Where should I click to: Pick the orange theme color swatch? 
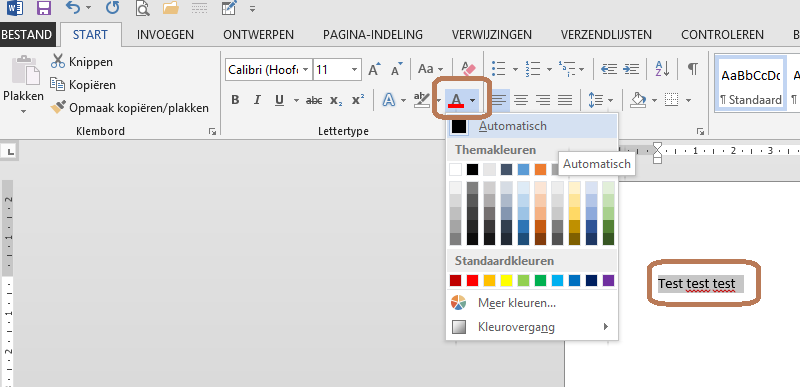click(540, 169)
